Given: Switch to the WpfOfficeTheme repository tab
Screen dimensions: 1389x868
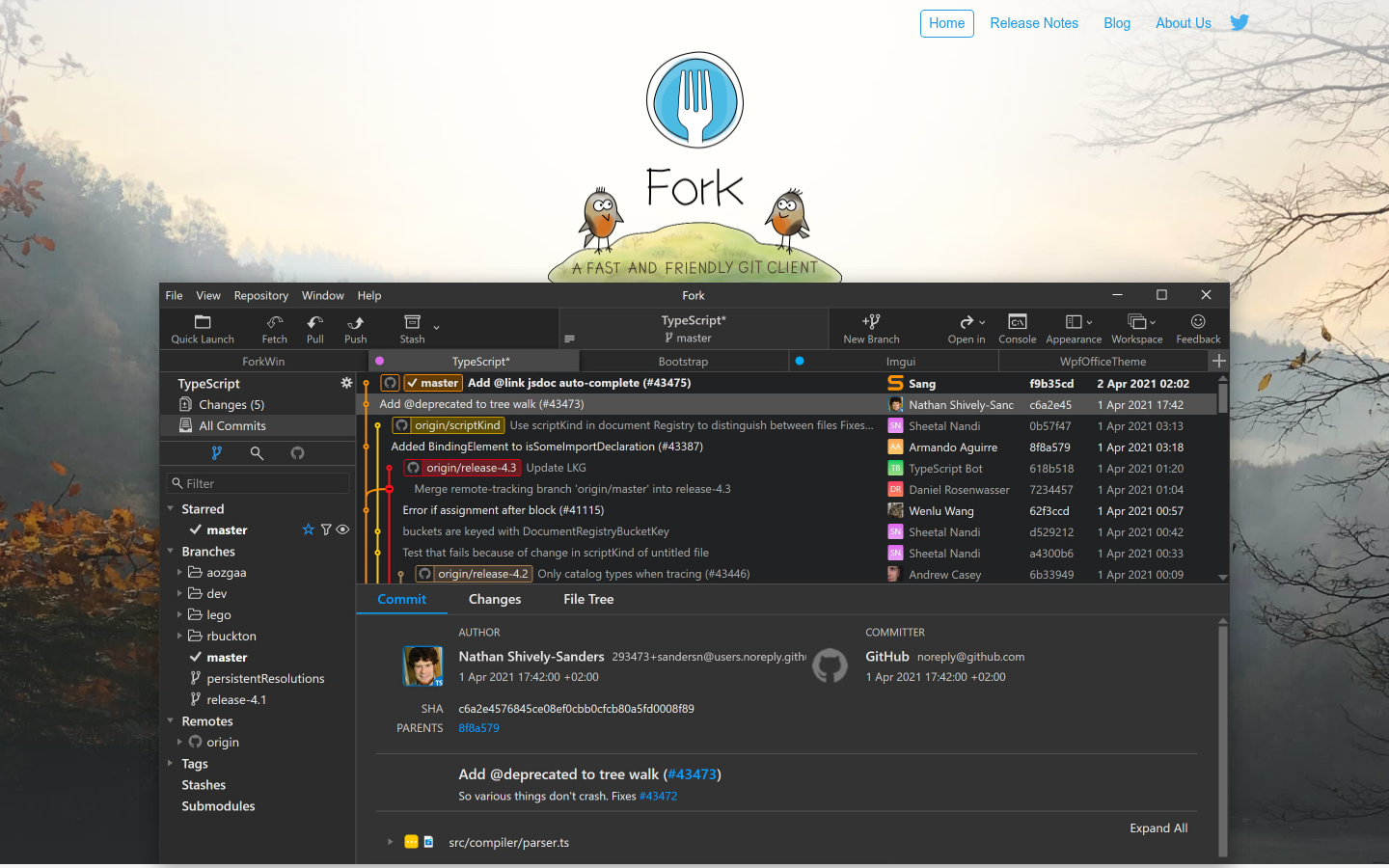Looking at the screenshot, I should [1103, 361].
